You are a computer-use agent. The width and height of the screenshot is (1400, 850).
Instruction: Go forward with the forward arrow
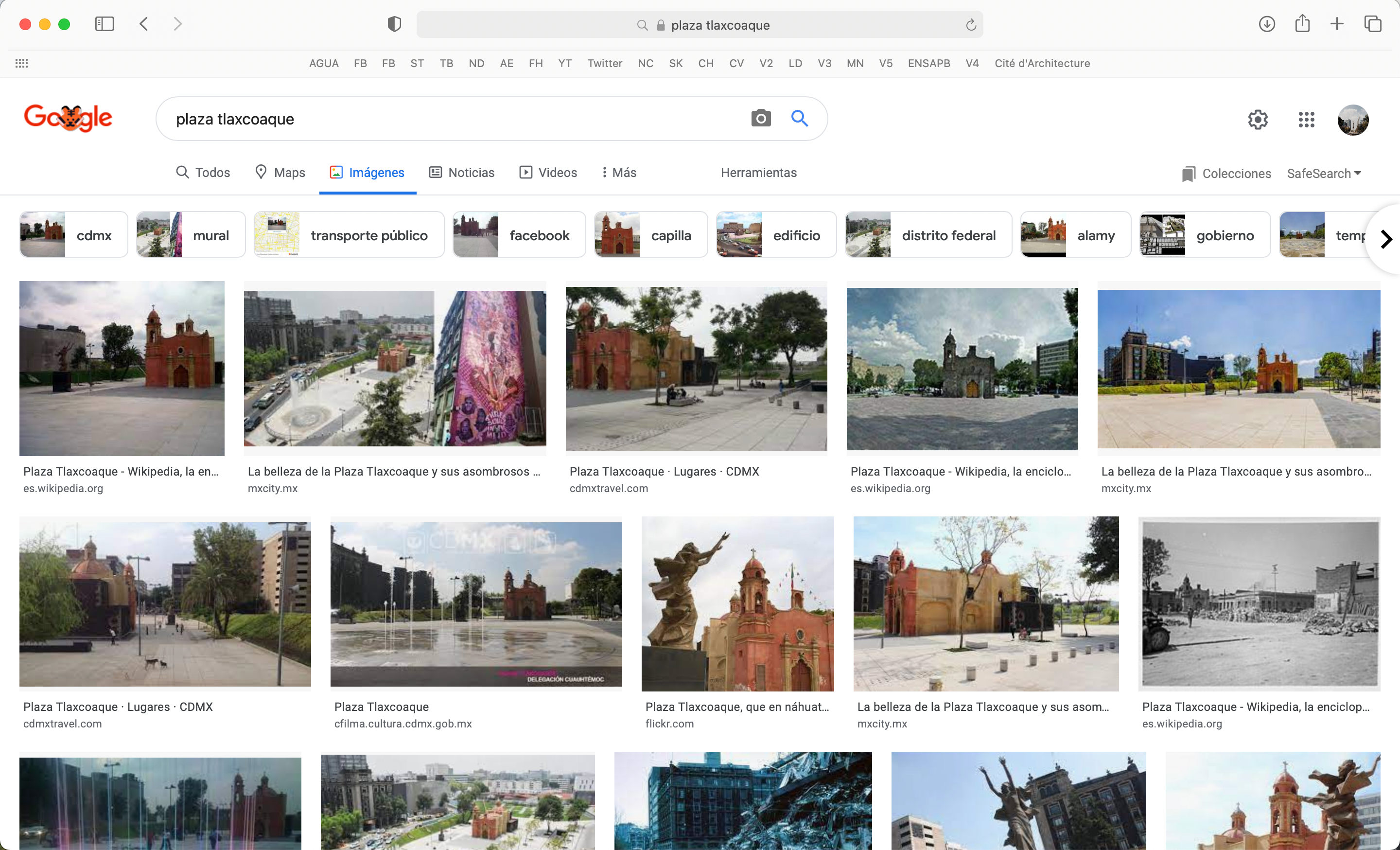(x=178, y=24)
